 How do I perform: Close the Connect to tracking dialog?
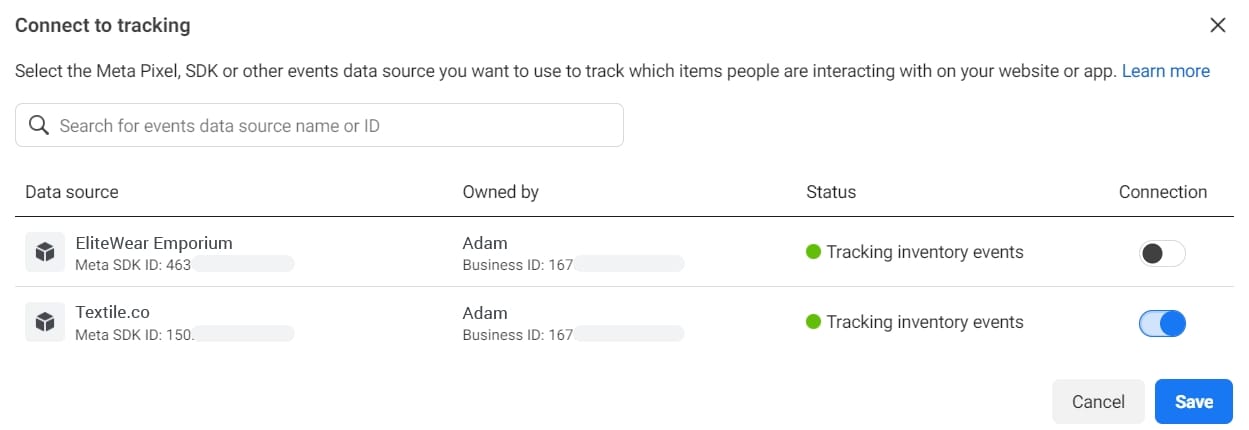[1217, 25]
